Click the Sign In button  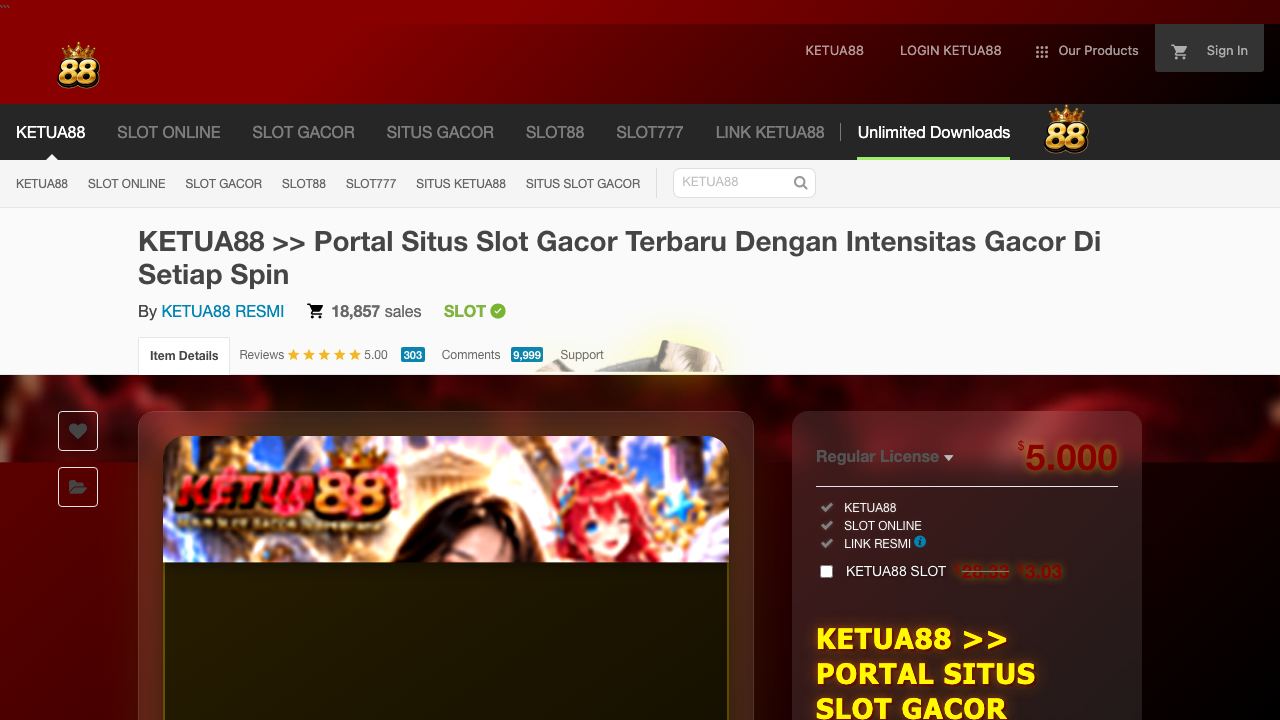click(x=1227, y=51)
